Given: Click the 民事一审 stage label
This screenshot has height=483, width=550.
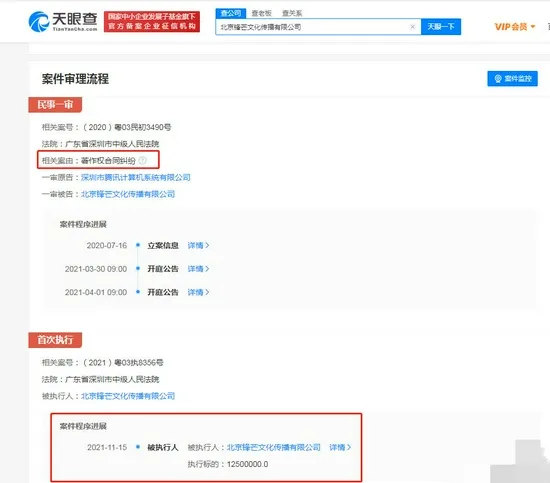Looking at the screenshot, I should [x=55, y=105].
